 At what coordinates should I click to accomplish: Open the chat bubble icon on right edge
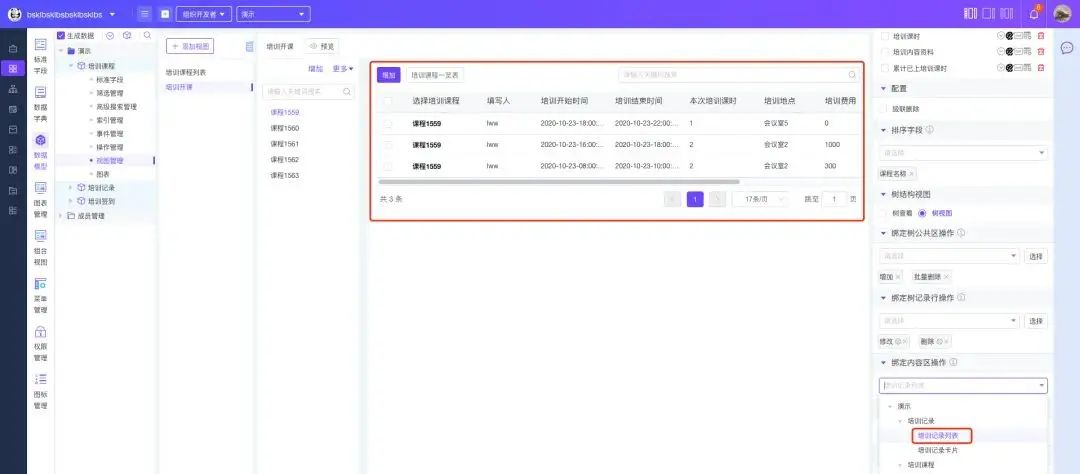tap(1066, 48)
